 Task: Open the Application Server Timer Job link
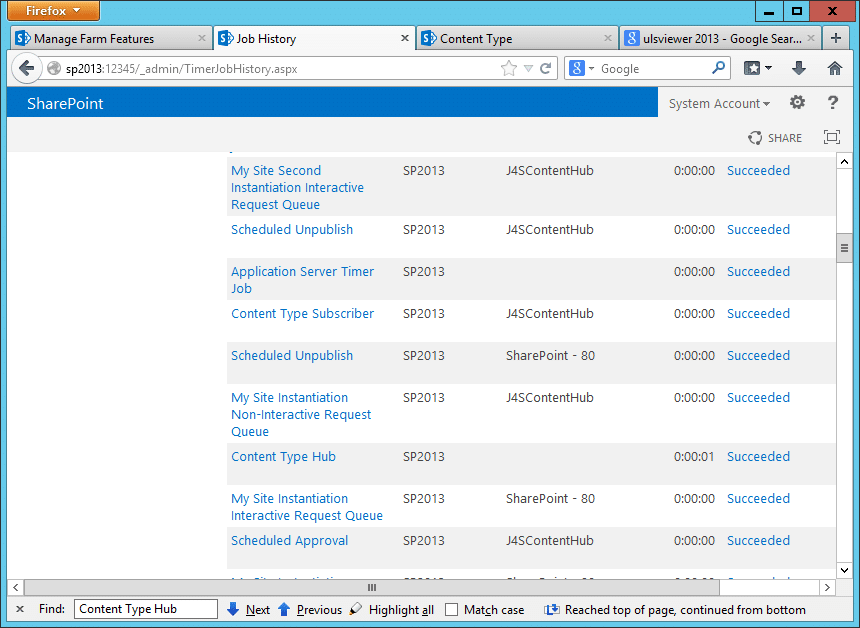pyautogui.click(x=302, y=280)
